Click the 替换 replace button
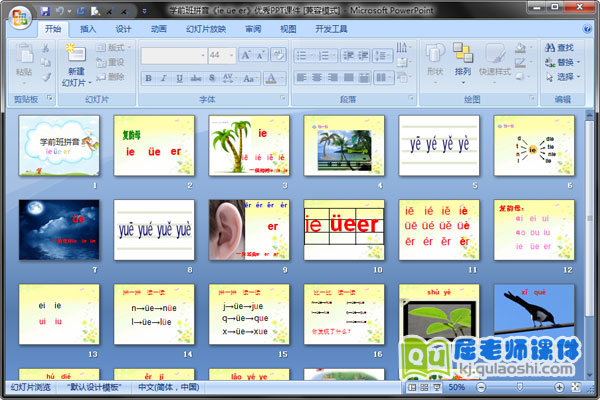The width and height of the screenshot is (600, 400). point(562,62)
